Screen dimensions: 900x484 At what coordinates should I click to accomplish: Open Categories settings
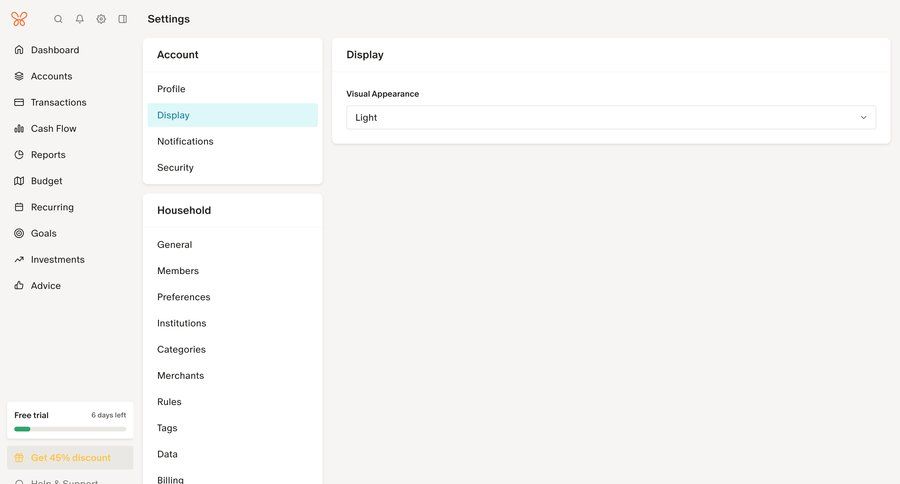click(x=232, y=349)
